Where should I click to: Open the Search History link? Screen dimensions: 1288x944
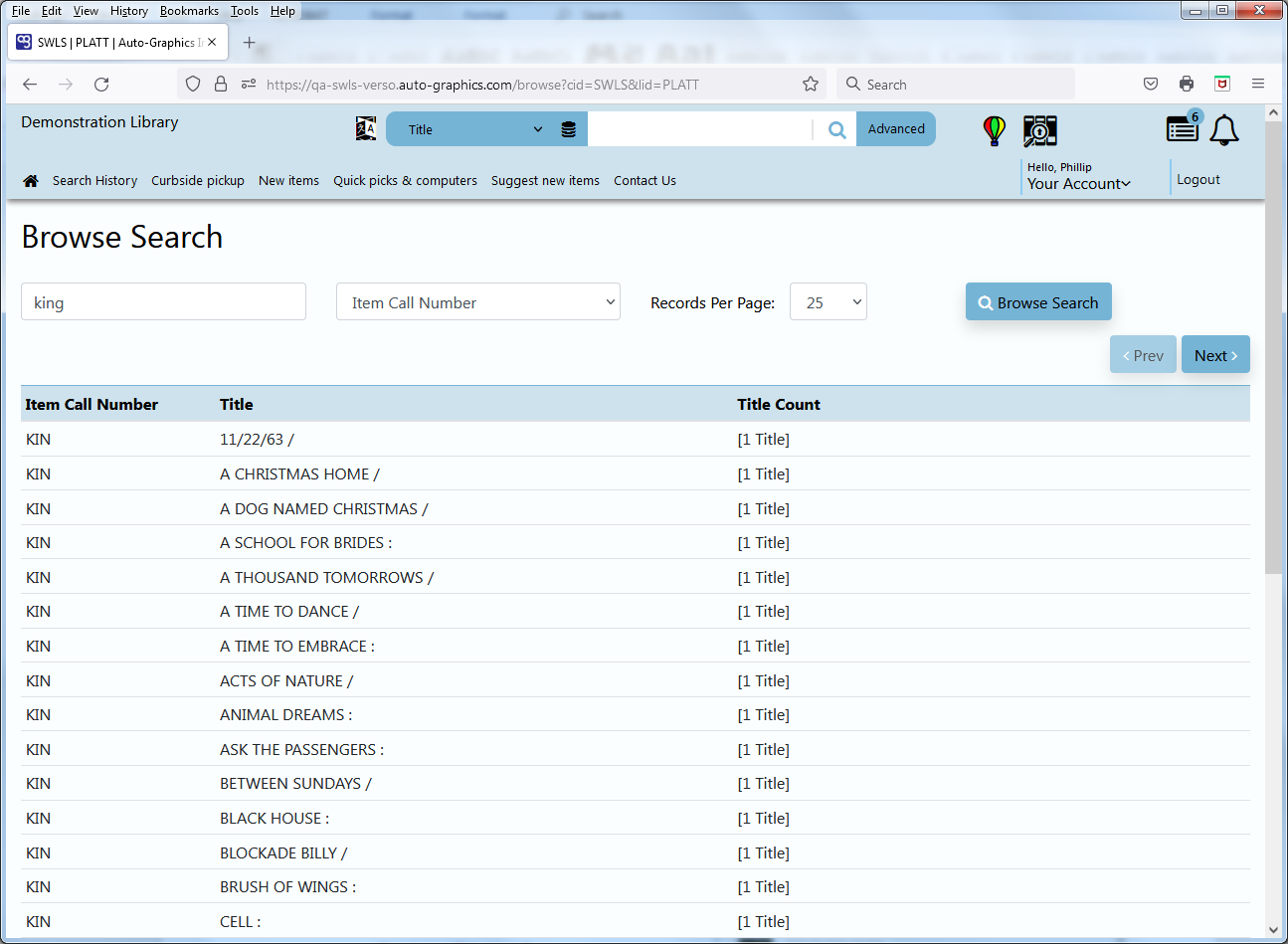94,181
